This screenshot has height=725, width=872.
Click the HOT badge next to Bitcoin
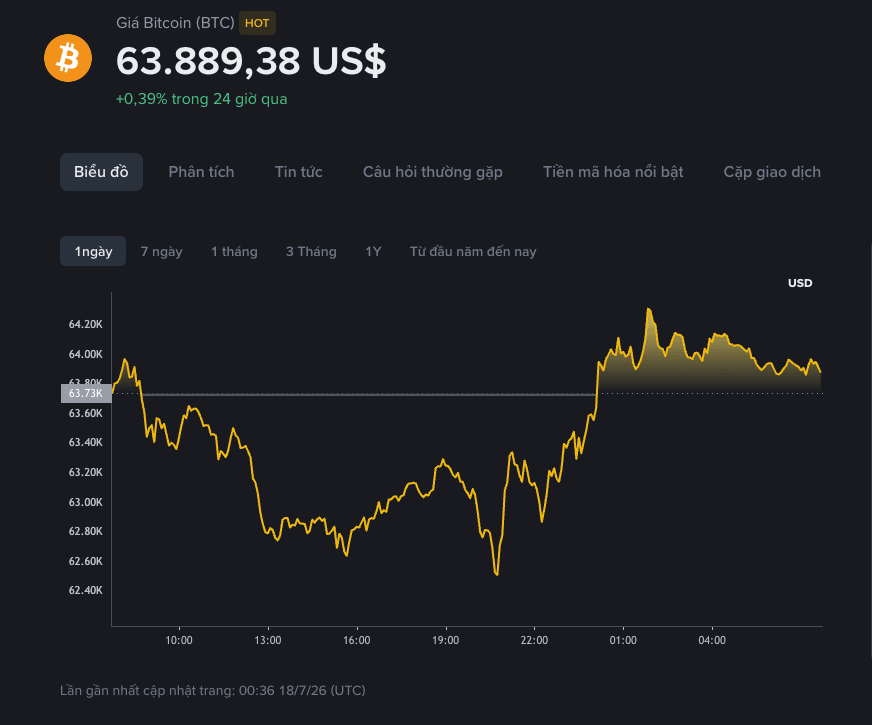coord(257,23)
